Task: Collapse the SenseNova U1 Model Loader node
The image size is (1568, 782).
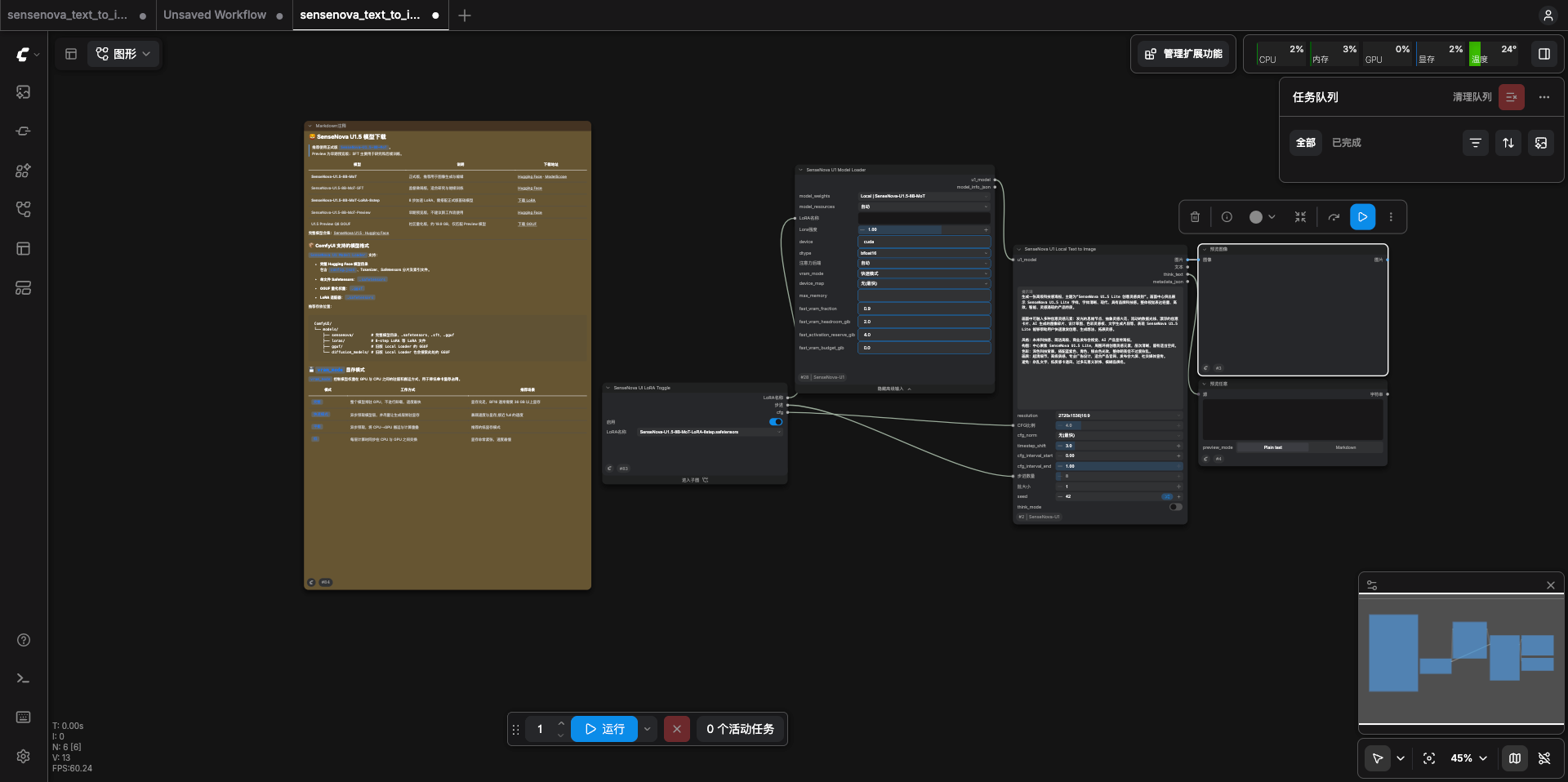Action: pyautogui.click(x=800, y=170)
